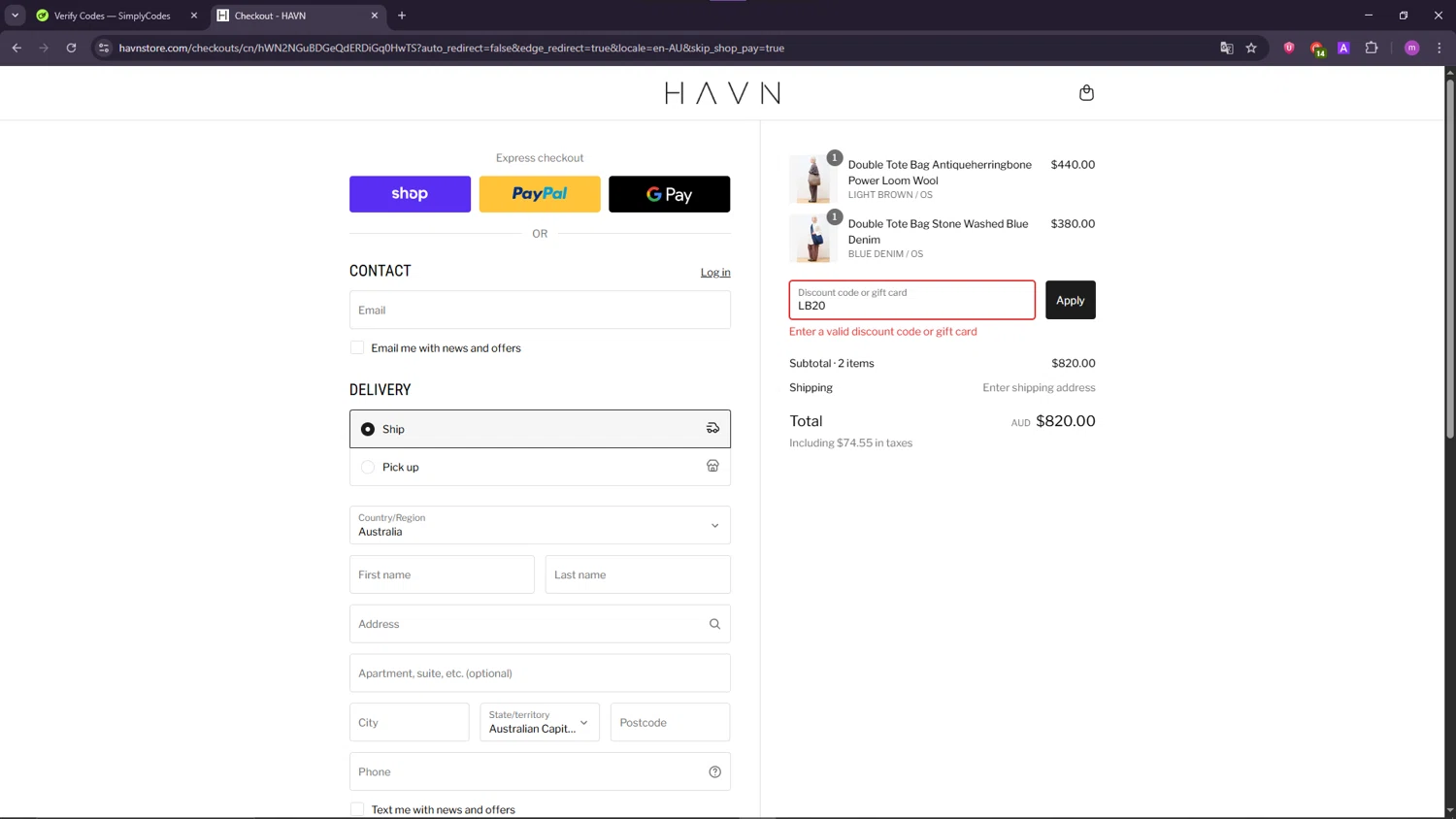
Task: Click the Discount code or gift card field
Action: [911, 300]
